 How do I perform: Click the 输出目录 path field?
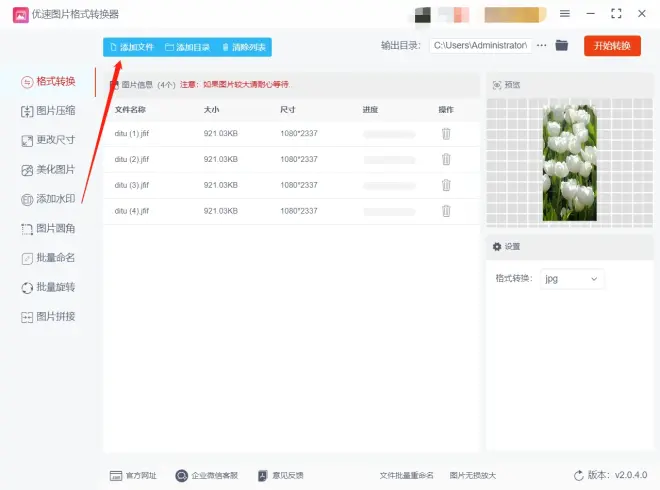(480, 46)
